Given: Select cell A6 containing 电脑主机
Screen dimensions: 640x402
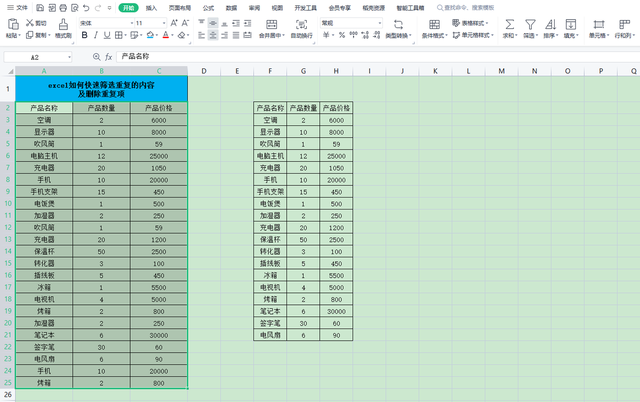Looking at the screenshot, I should point(44,155).
